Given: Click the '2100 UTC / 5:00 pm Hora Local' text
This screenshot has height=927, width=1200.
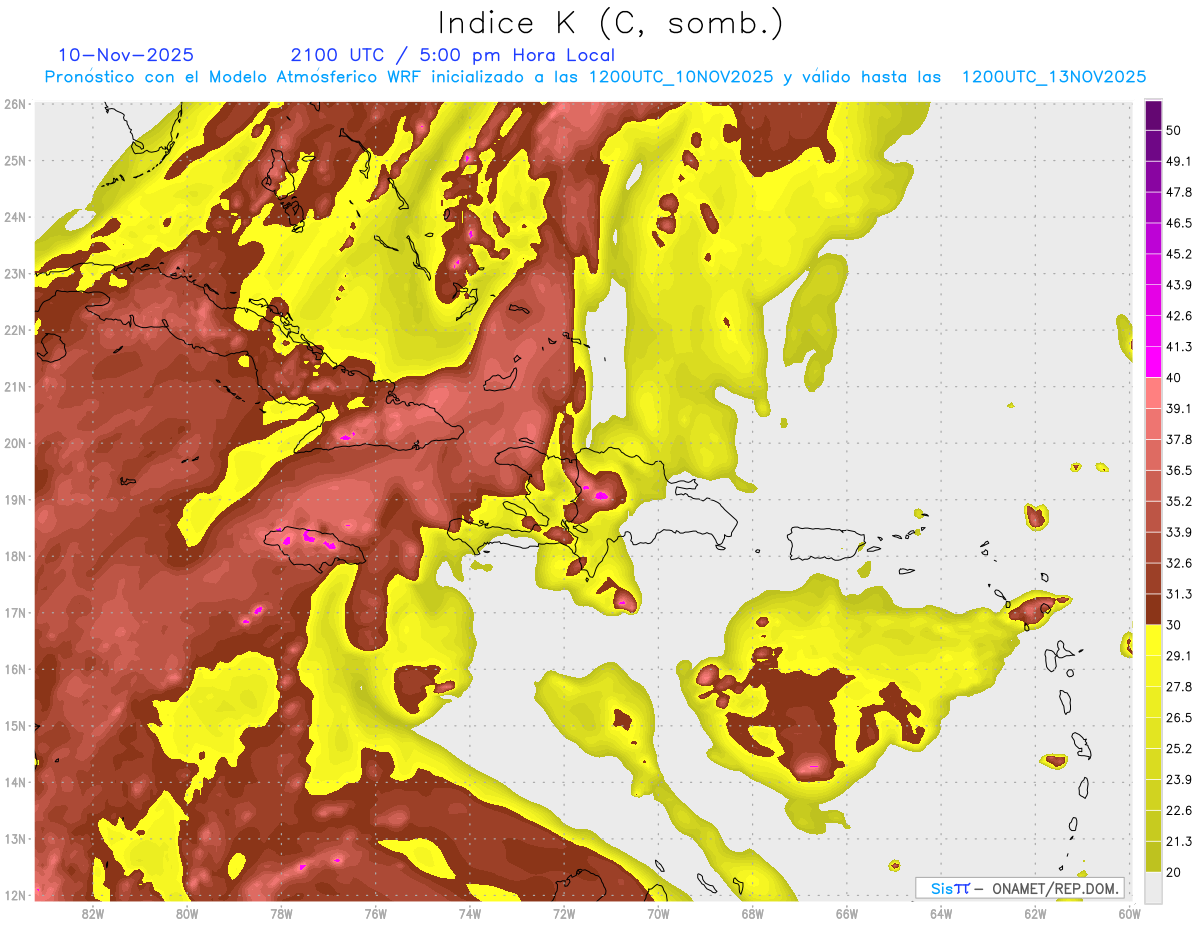Looking at the screenshot, I should click(453, 55).
